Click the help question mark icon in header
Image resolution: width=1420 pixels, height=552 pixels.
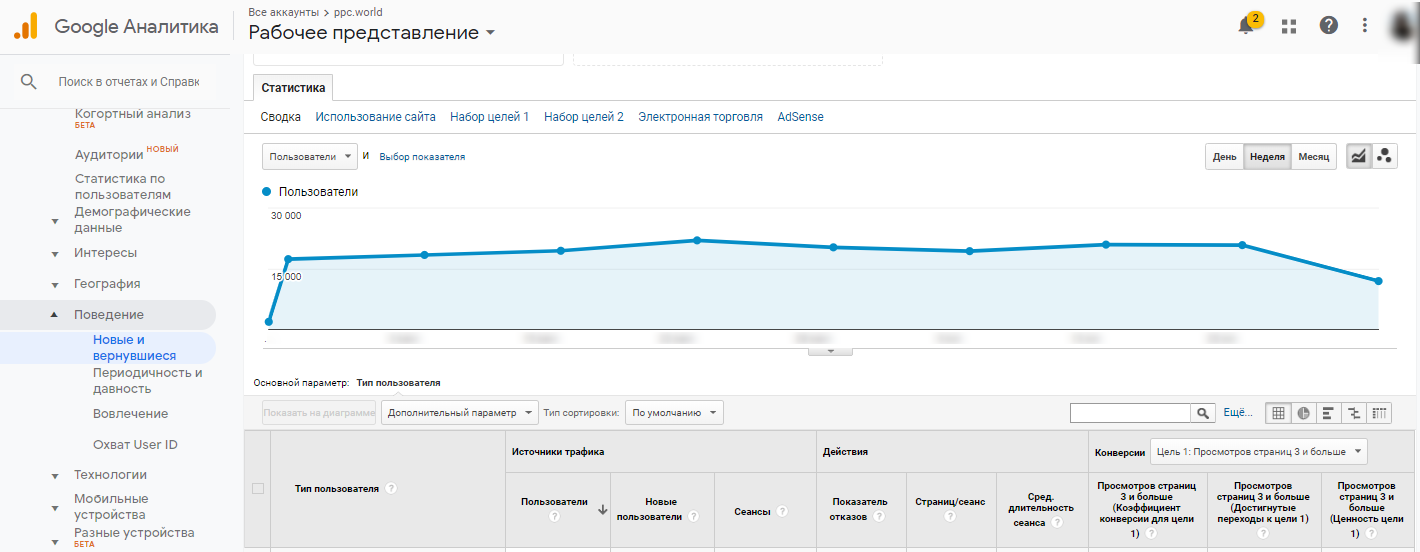coord(1328,26)
